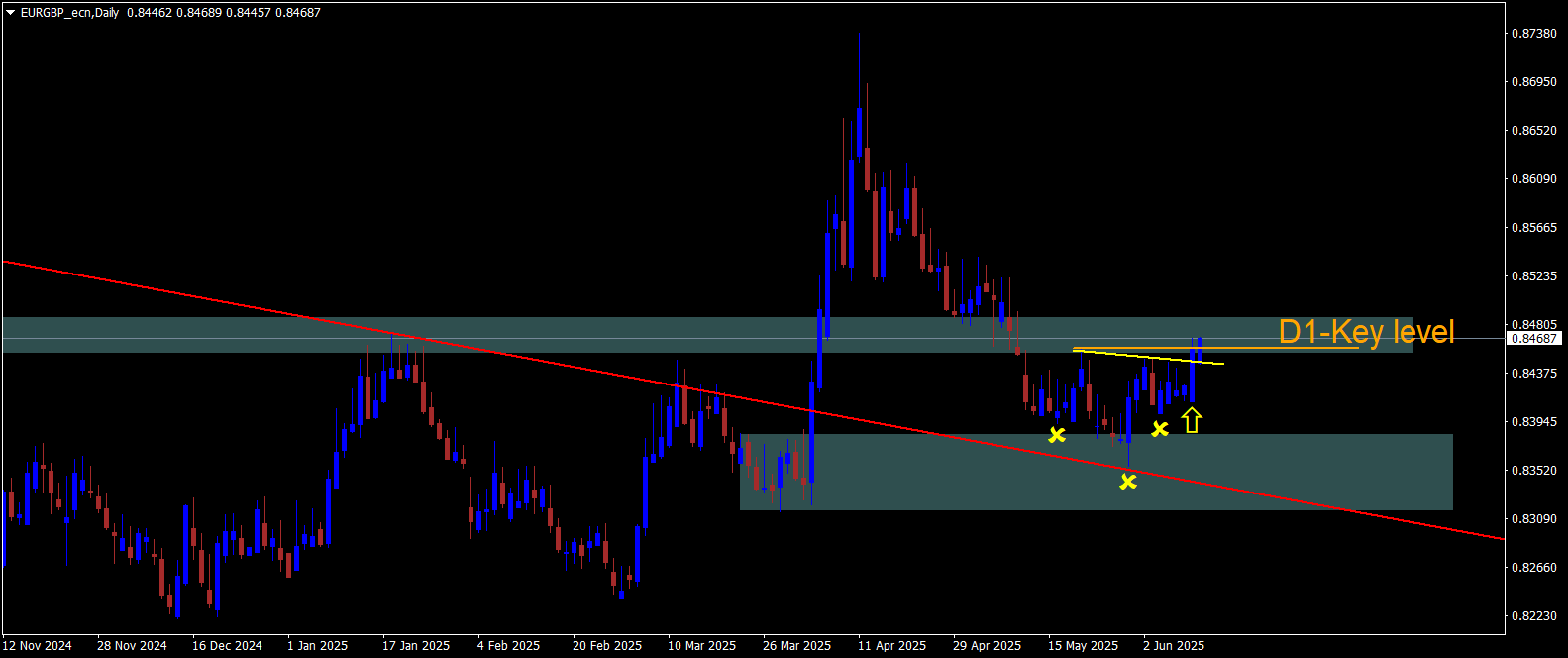Image resolution: width=1568 pixels, height=658 pixels.
Task: Click the 4 Feb 2025 date label
Action: point(508,646)
